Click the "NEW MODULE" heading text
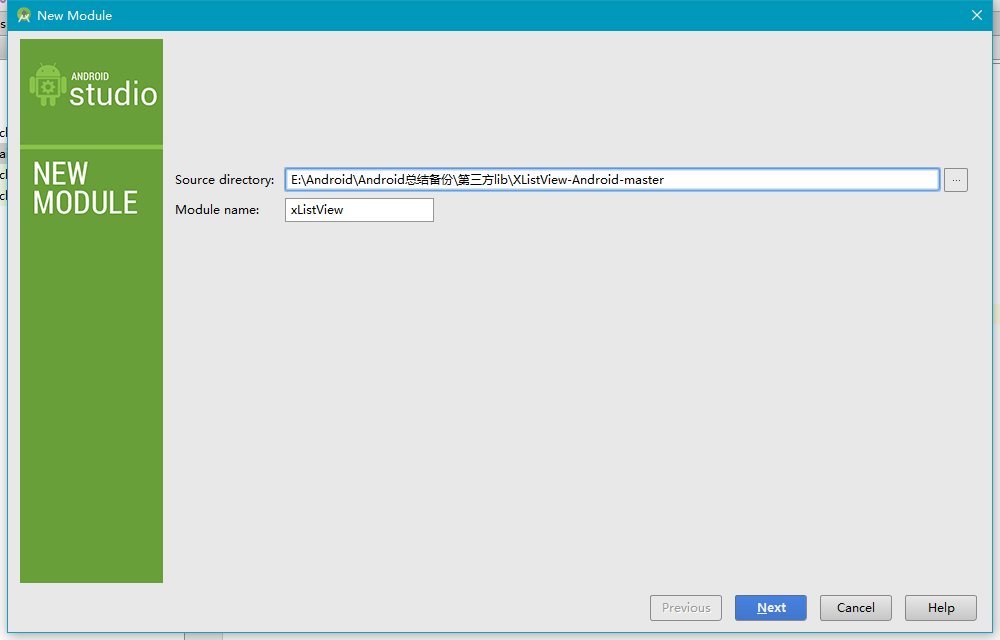This screenshot has height=640, width=1000. pos(85,188)
